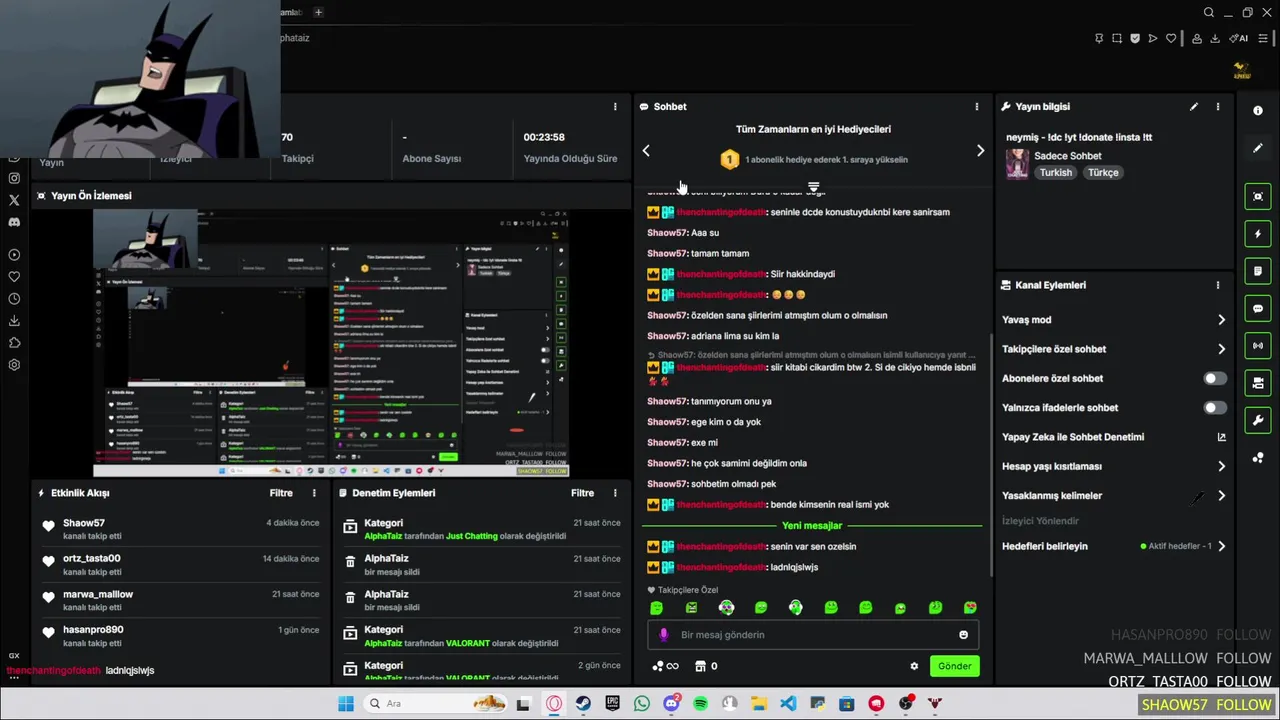Image resolution: width=1280 pixels, height=720 pixels.
Task: Open the sidebar heart bookmarks icon
Action: 14,277
